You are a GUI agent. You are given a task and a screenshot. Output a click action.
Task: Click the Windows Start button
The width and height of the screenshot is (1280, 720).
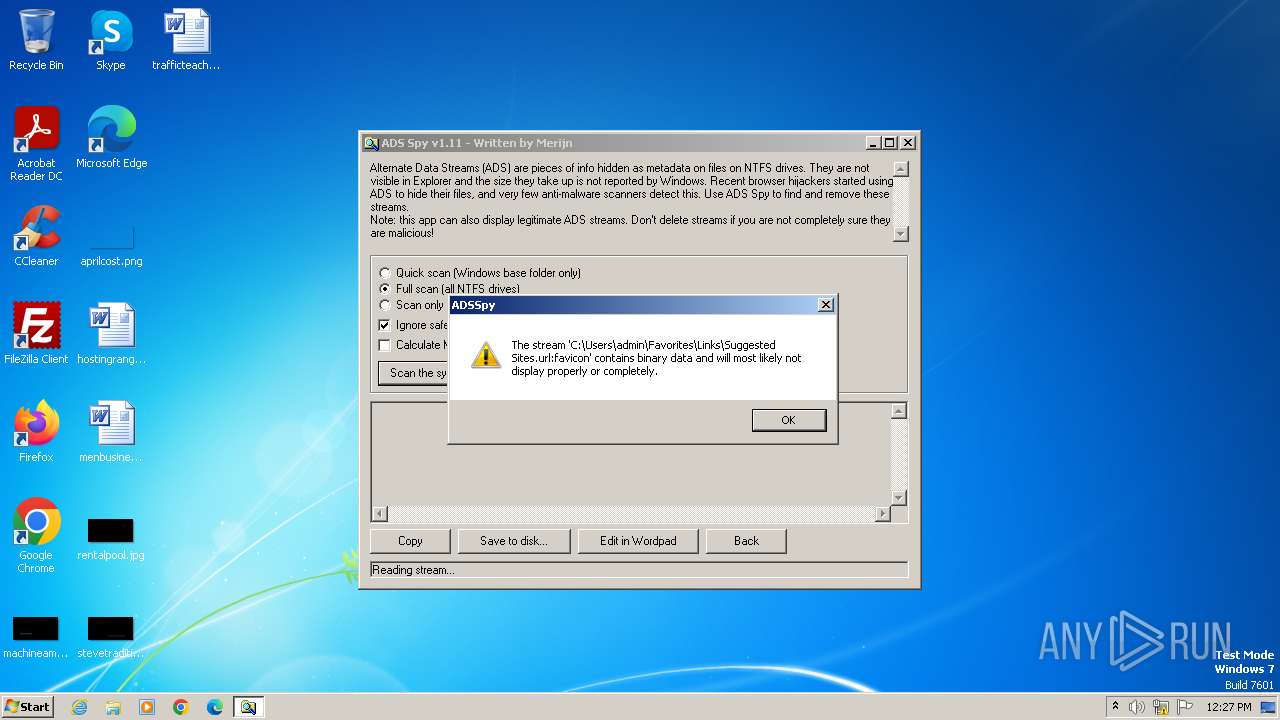(x=27, y=707)
